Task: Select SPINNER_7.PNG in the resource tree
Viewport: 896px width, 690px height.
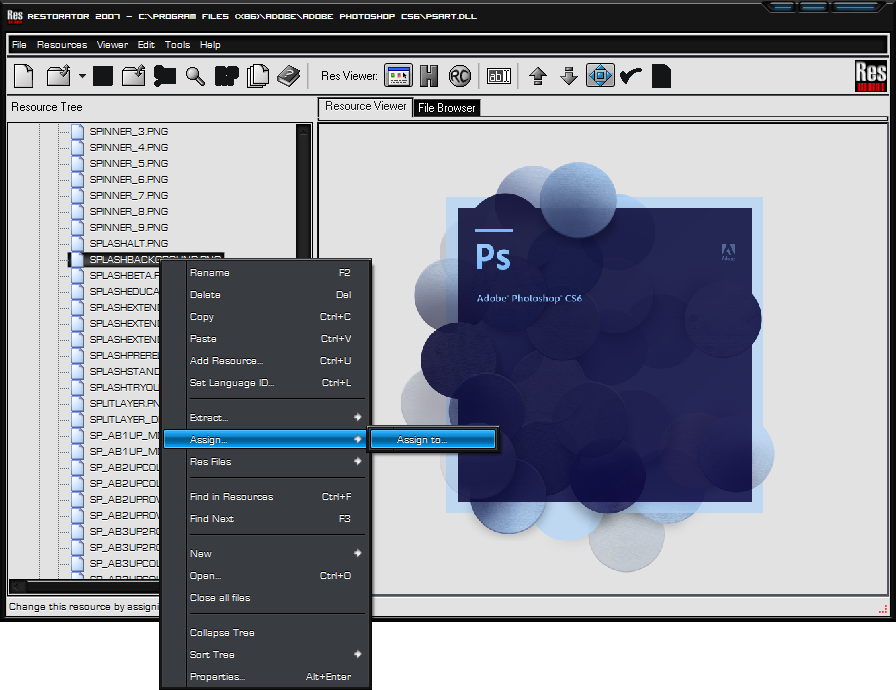Action: (129, 195)
